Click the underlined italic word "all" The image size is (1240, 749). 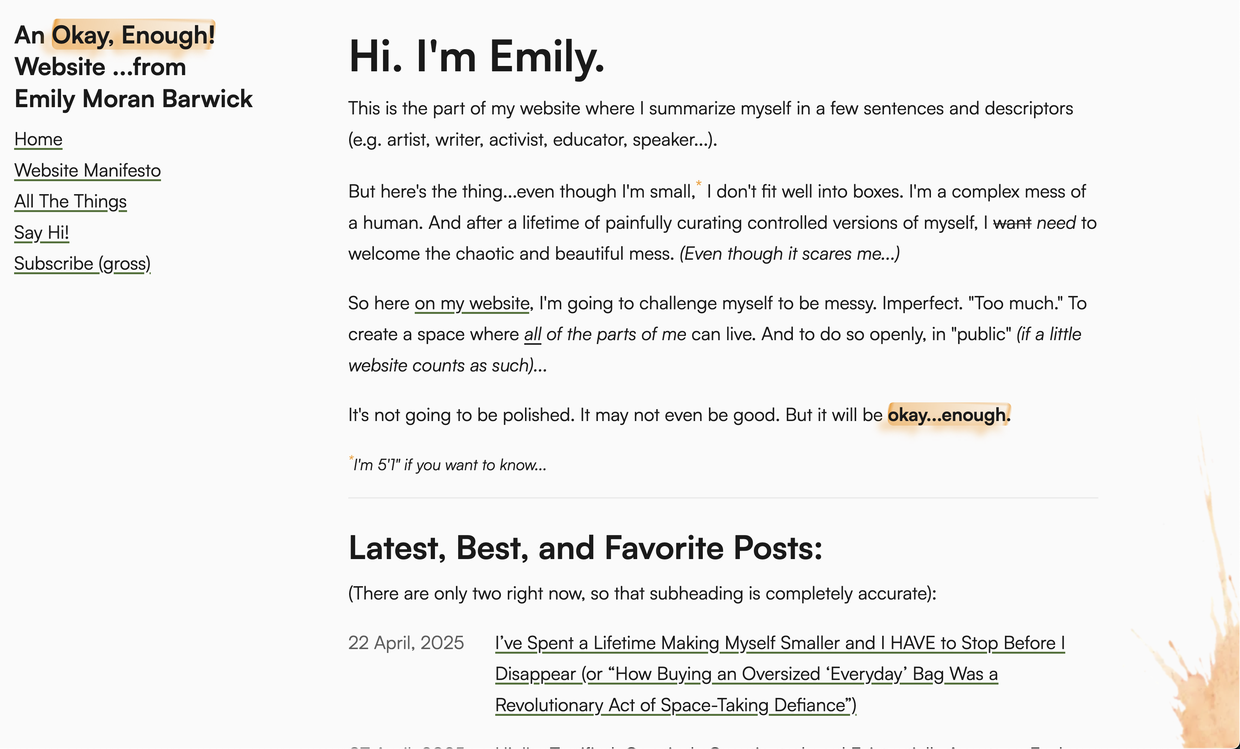click(533, 334)
